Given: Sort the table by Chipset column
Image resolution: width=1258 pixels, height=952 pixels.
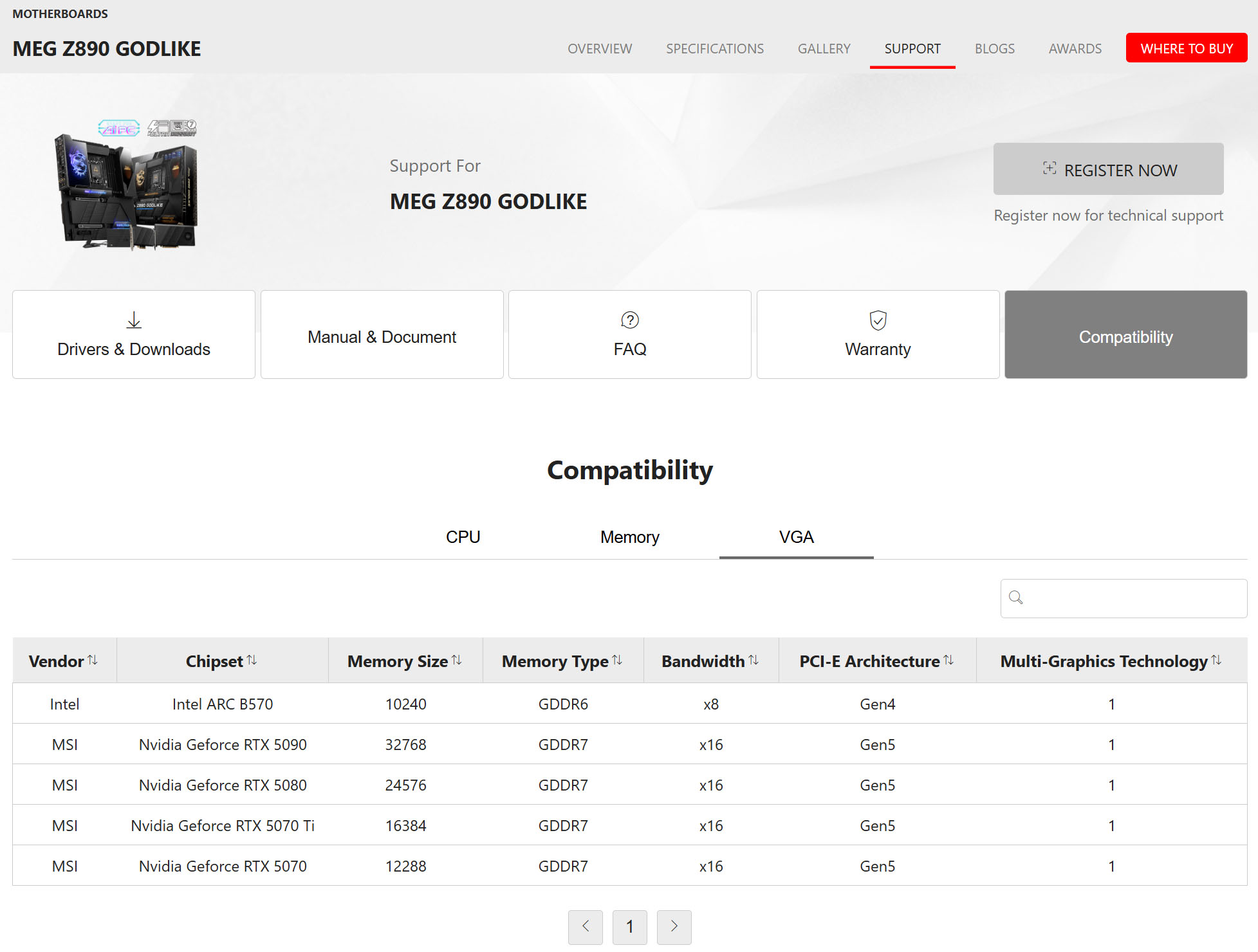Looking at the screenshot, I should pyautogui.click(x=252, y=660).
